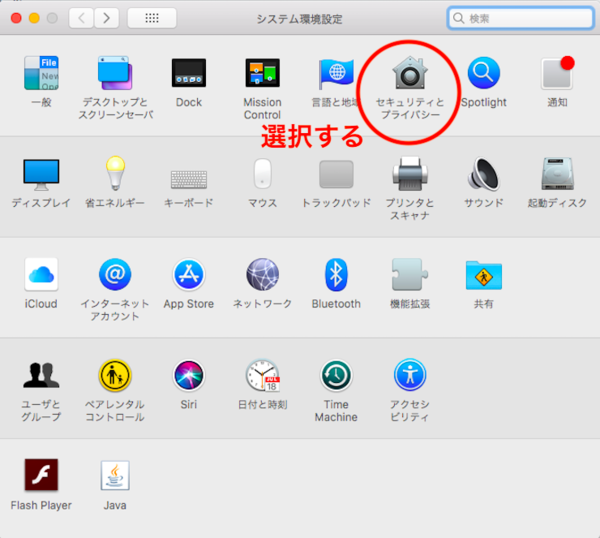Open 言語と地域 flag icon preferences
Screen dimensions: 600x538
[336, 74]
